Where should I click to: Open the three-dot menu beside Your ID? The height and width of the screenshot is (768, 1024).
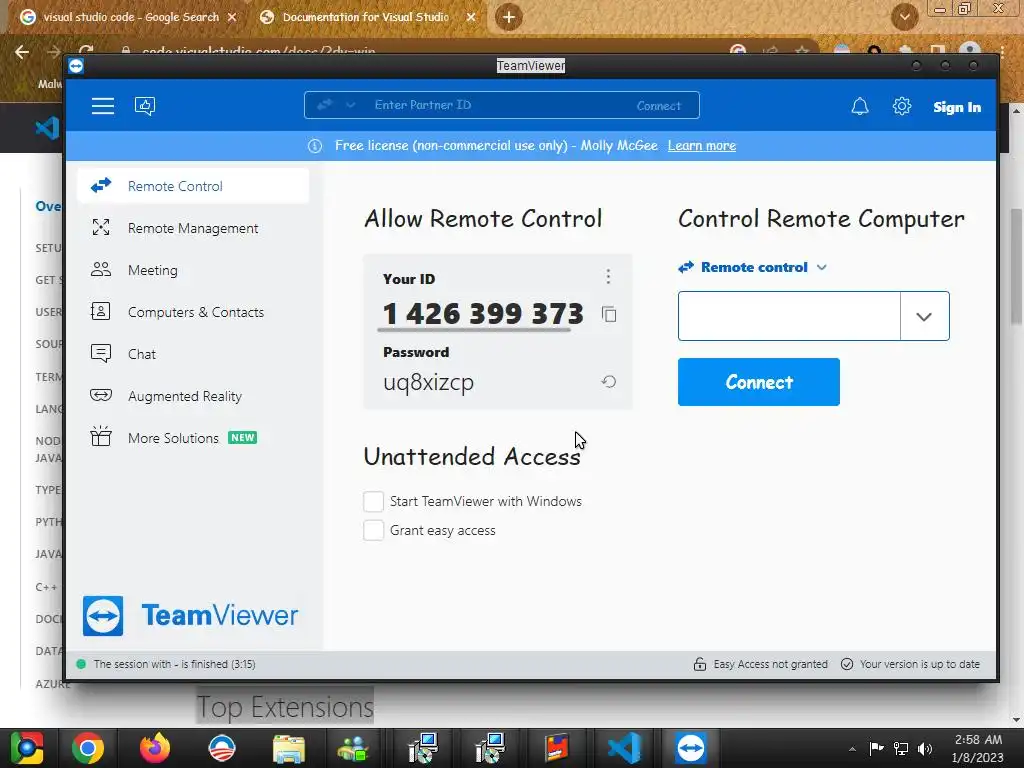click(608, 276)
